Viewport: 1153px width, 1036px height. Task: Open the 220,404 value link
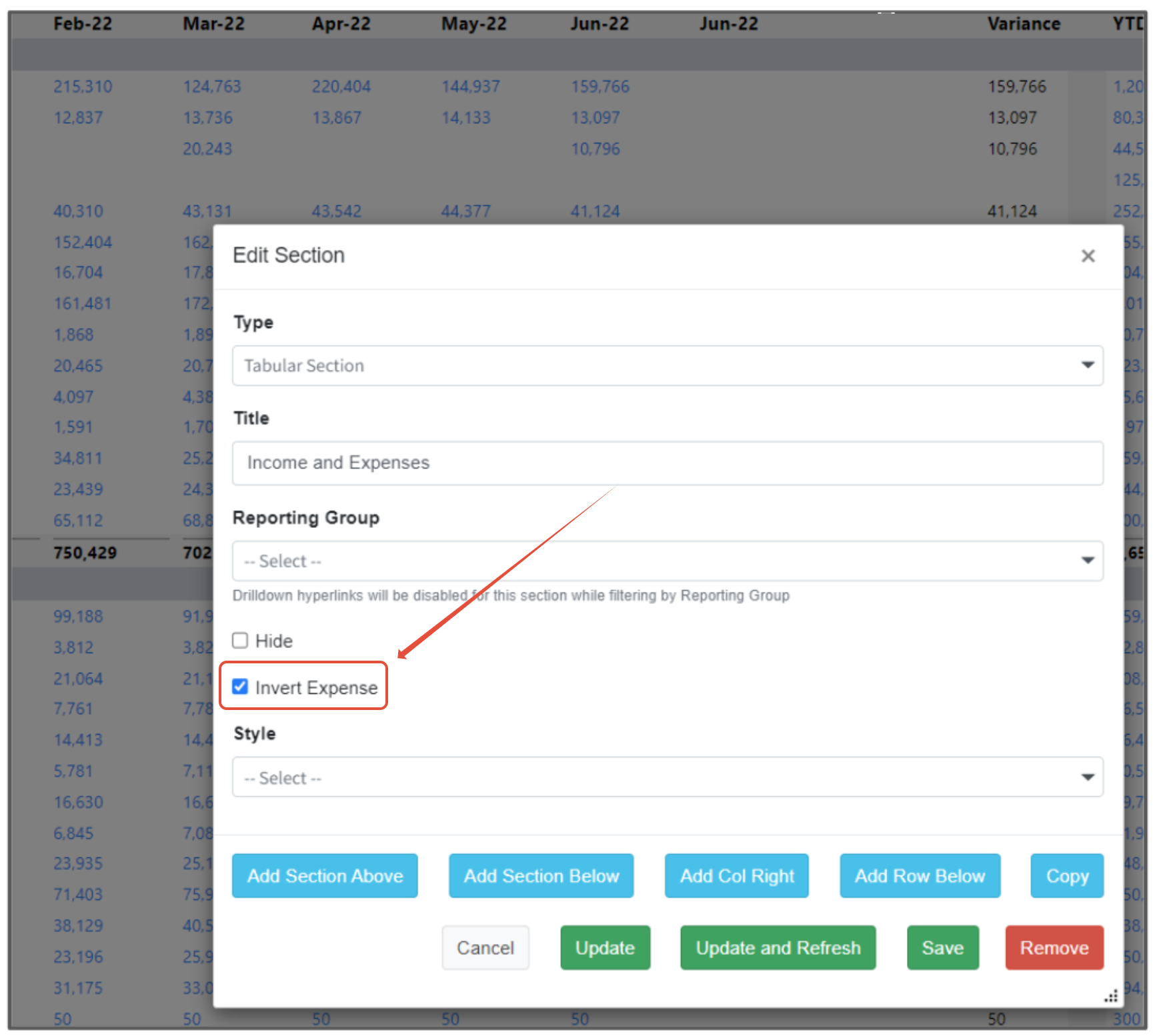tap(341, 87)
